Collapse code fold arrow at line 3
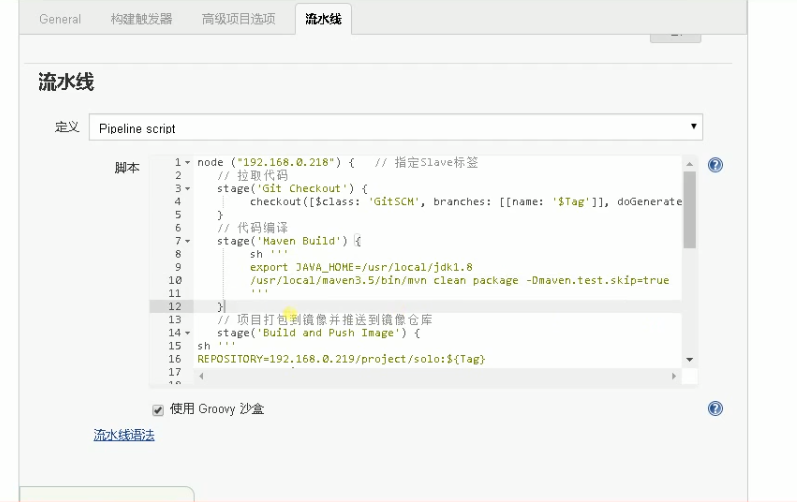The image size is (797, 502). [188, 189]
